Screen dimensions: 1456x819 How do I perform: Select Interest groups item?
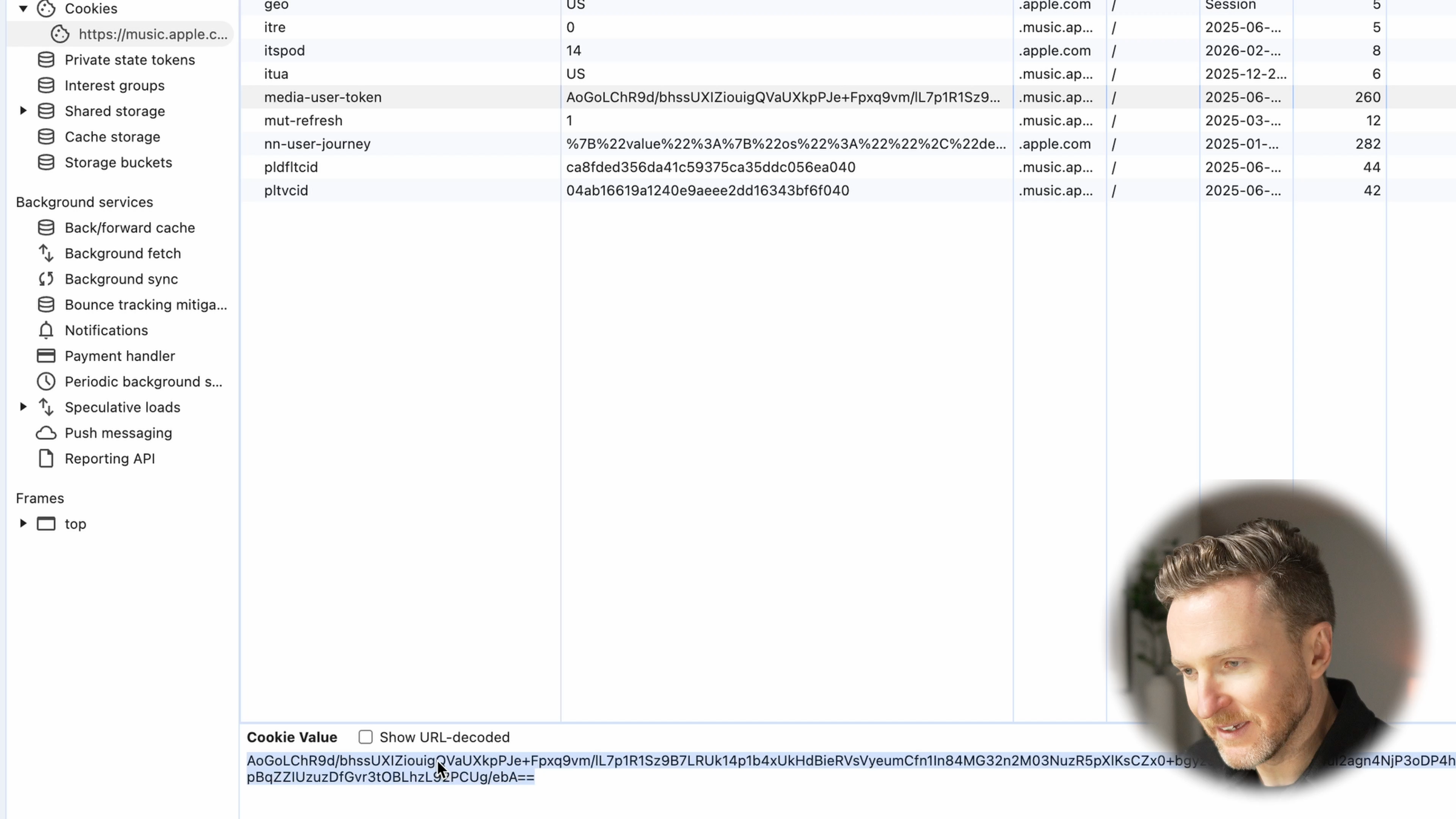click(114, 86)
